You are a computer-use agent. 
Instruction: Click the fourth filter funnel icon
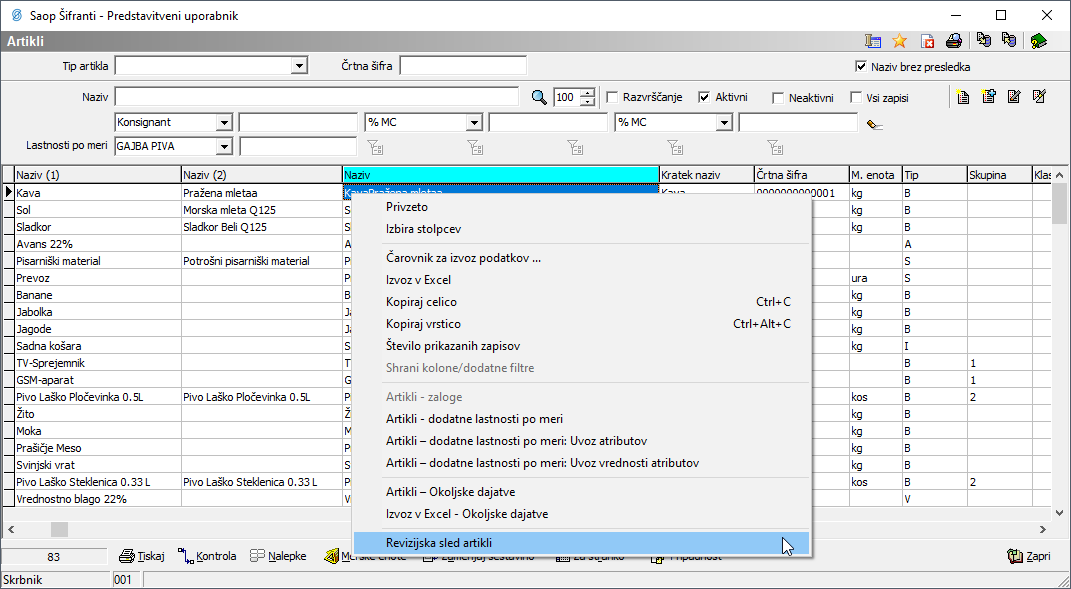[x=675, y=147]
